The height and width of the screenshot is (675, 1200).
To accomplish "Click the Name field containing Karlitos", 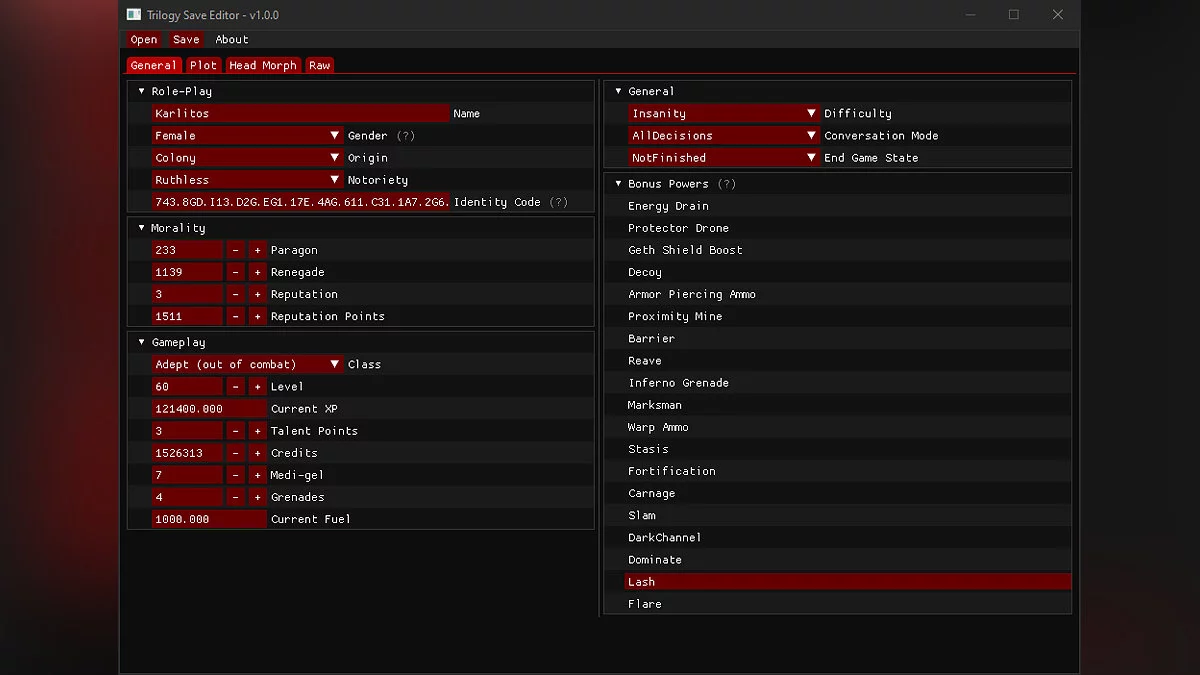I will click(300, 114).
